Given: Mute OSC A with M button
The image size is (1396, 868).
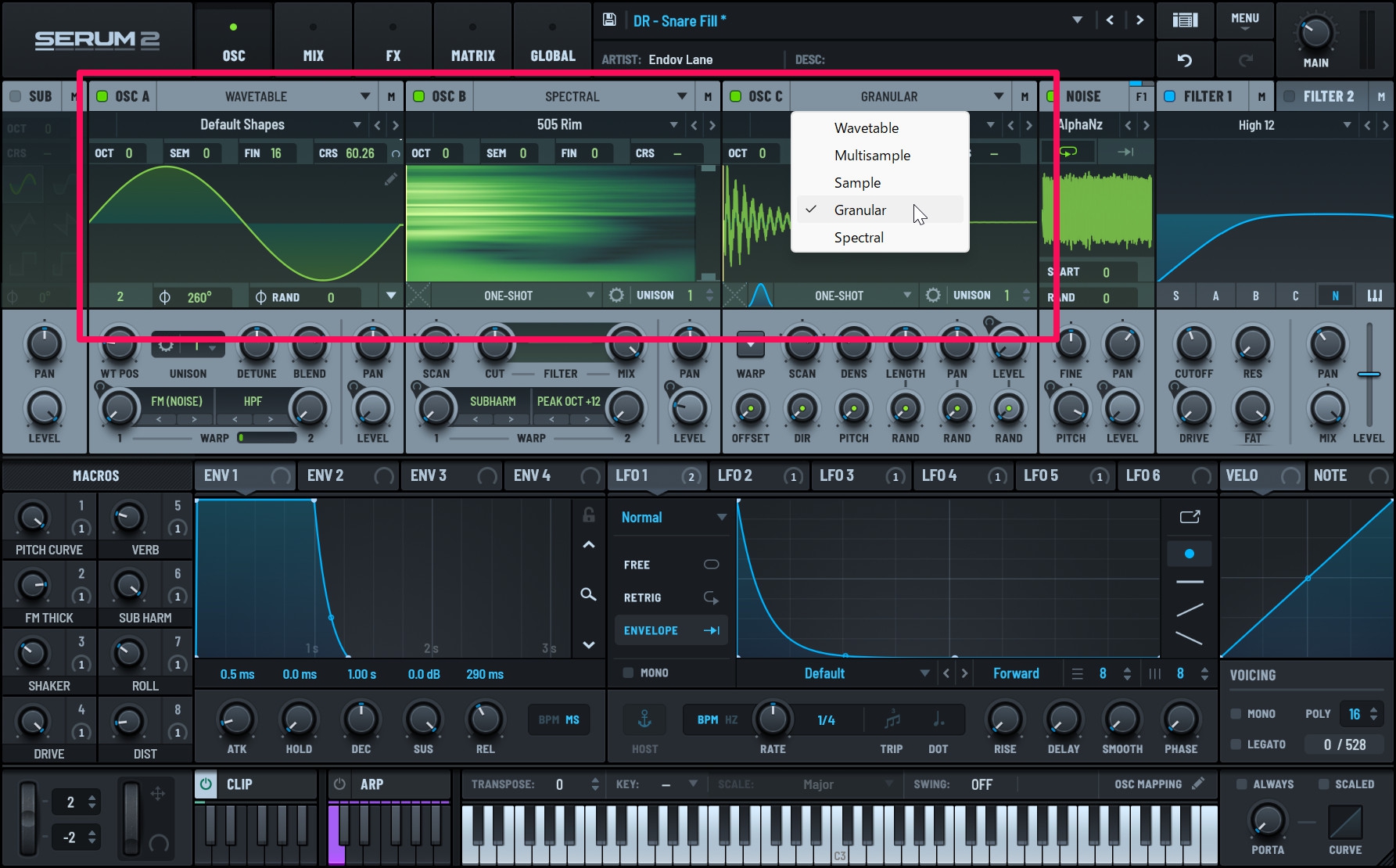Looking at the screenshot, I should point(391,96).
